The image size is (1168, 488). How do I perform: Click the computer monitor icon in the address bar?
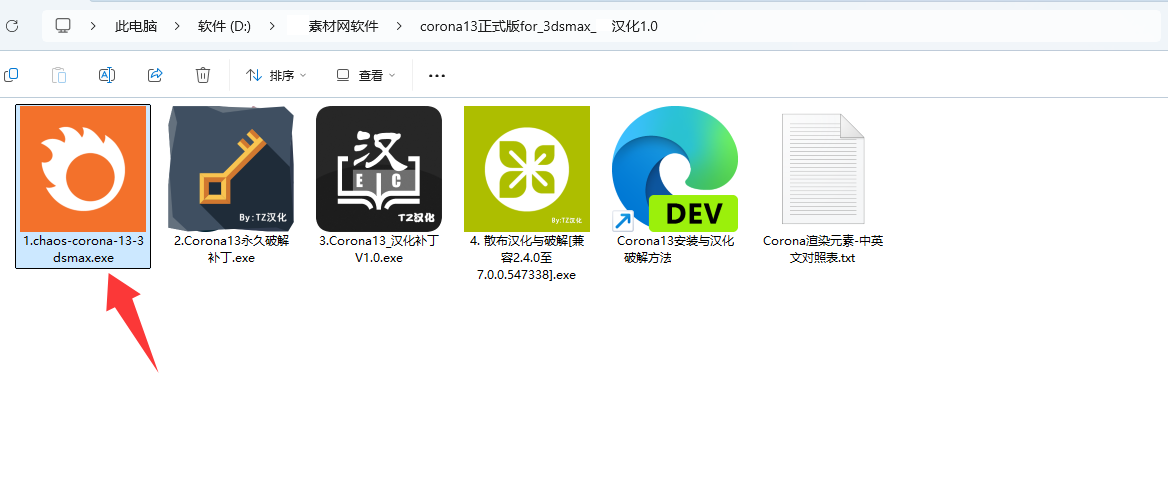click(x=63, y=26)
